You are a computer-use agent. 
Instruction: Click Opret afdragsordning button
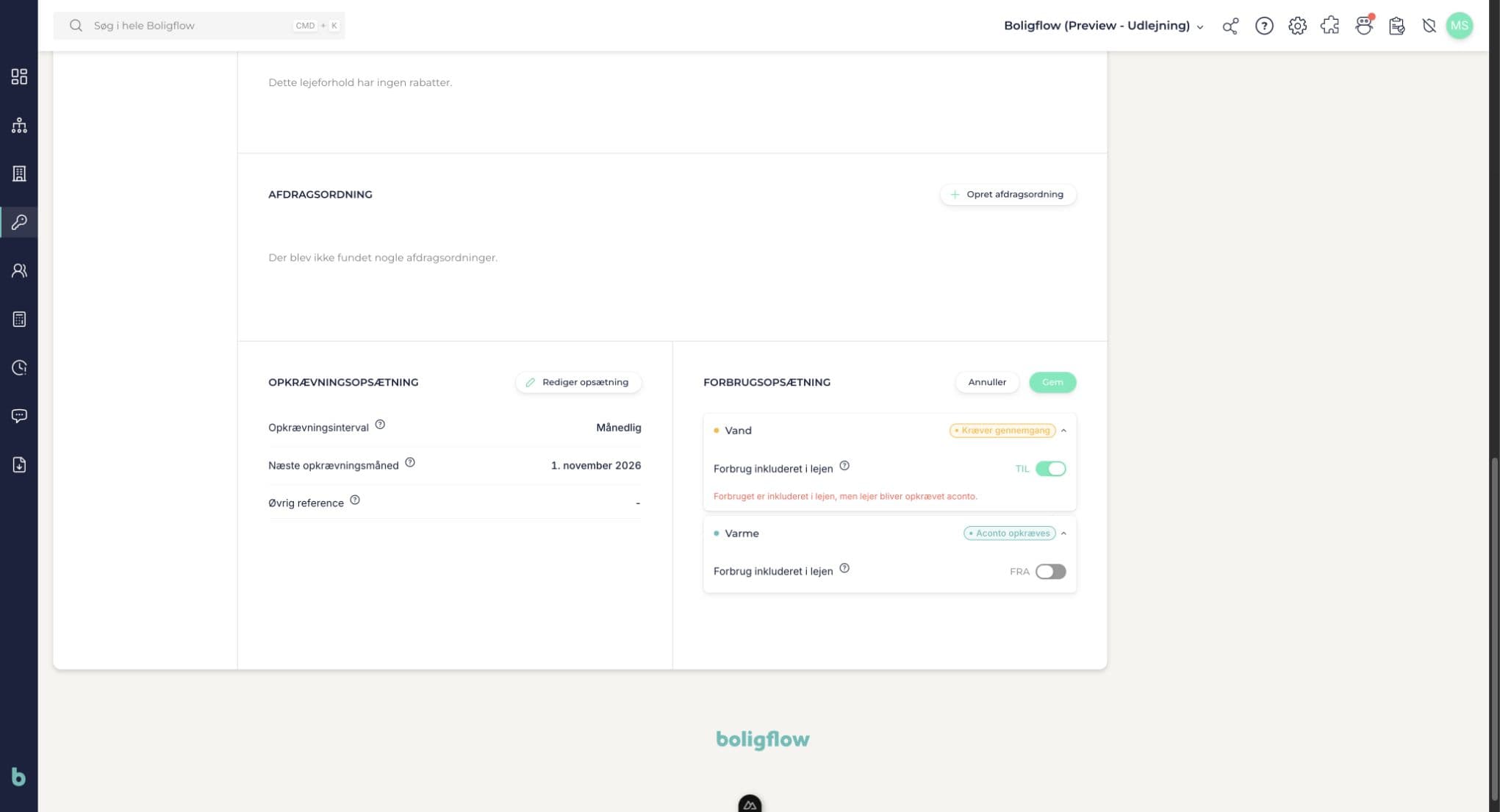(1008, 195)
